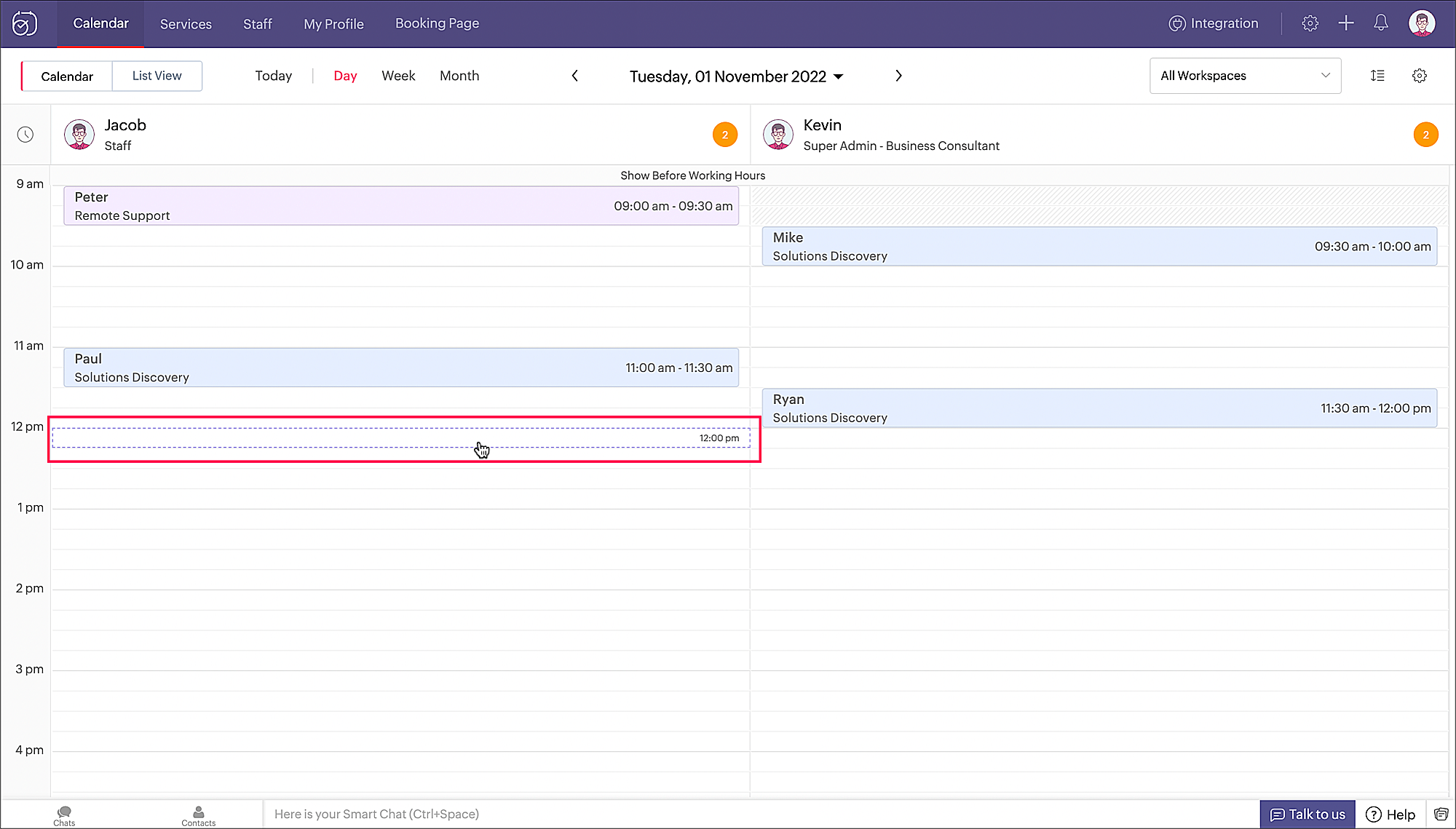Image resolution: width=1456 pixels, height=829 pixels.
Task: Open calendar settings gear below workspaces
Action: (x=1419, y=76)
